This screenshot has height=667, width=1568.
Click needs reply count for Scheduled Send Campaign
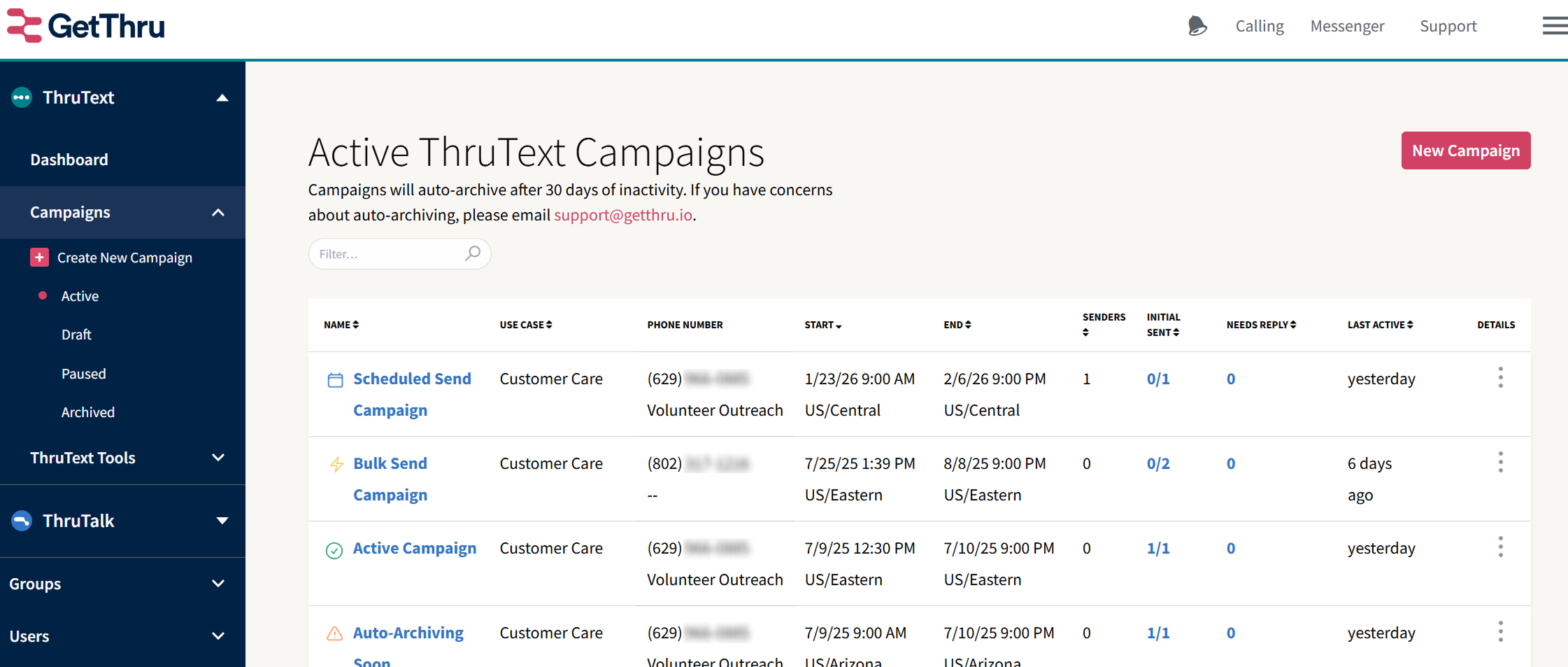[x=1231, y=379]
